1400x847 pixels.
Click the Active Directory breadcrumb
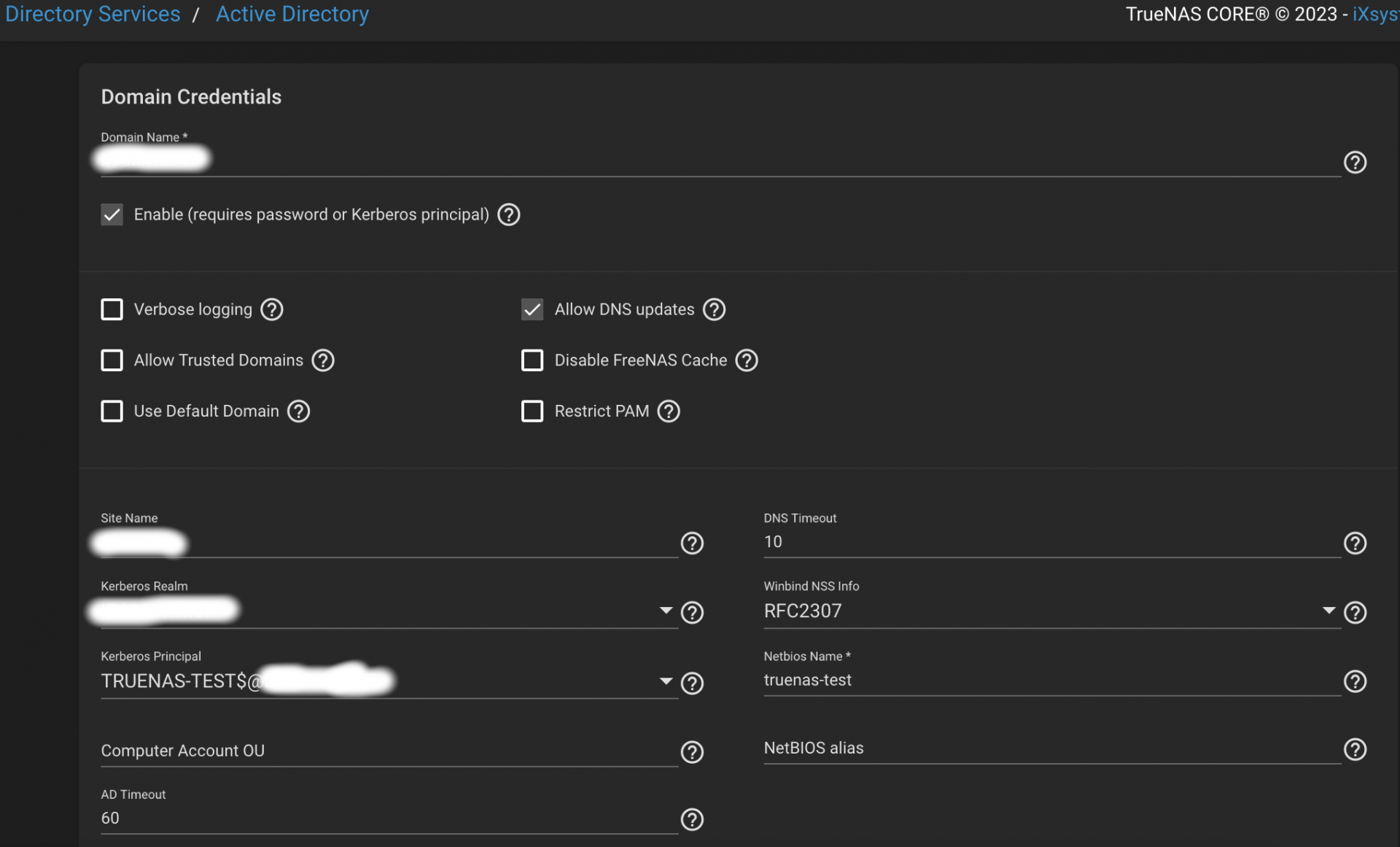[292, 14]
